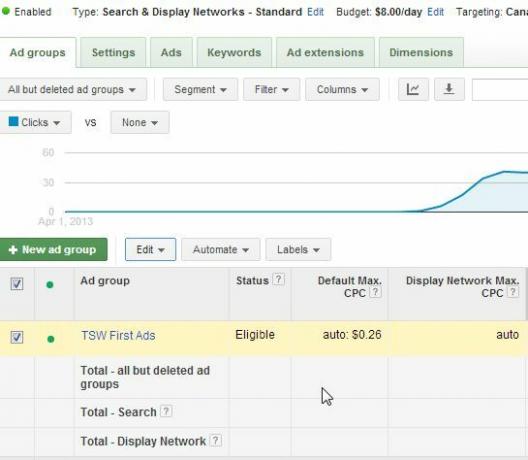The width and height of the screenshot is (528, 460).
Task: Open the All but deleted ad groups dropdown
Action: tap(72, 90)
